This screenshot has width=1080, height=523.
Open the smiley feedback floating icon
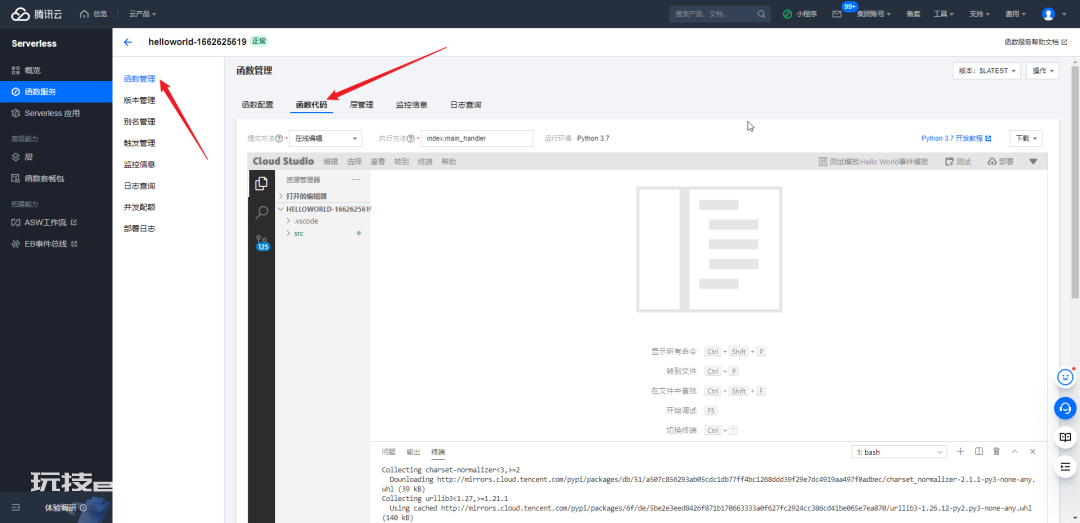[x=1066, y=377]
